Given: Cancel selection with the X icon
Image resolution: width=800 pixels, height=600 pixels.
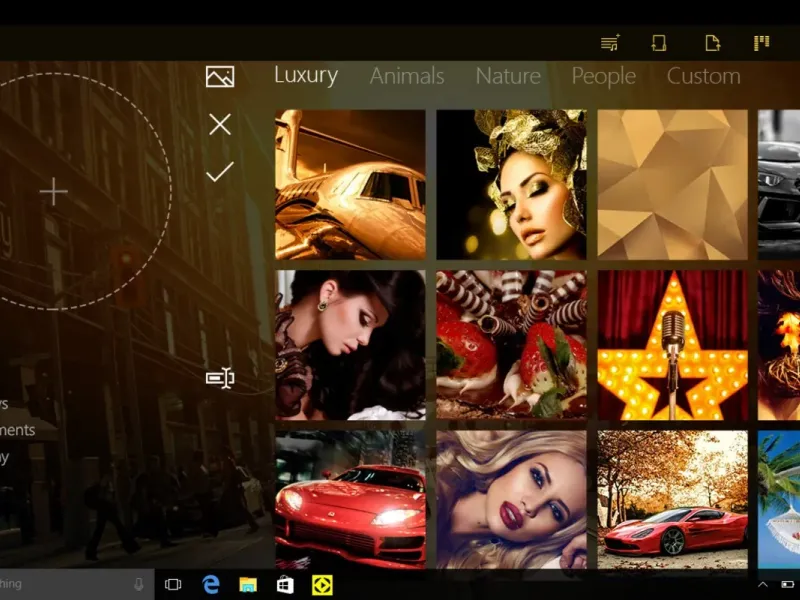Looking at the screenshot, I should point(220,124).
